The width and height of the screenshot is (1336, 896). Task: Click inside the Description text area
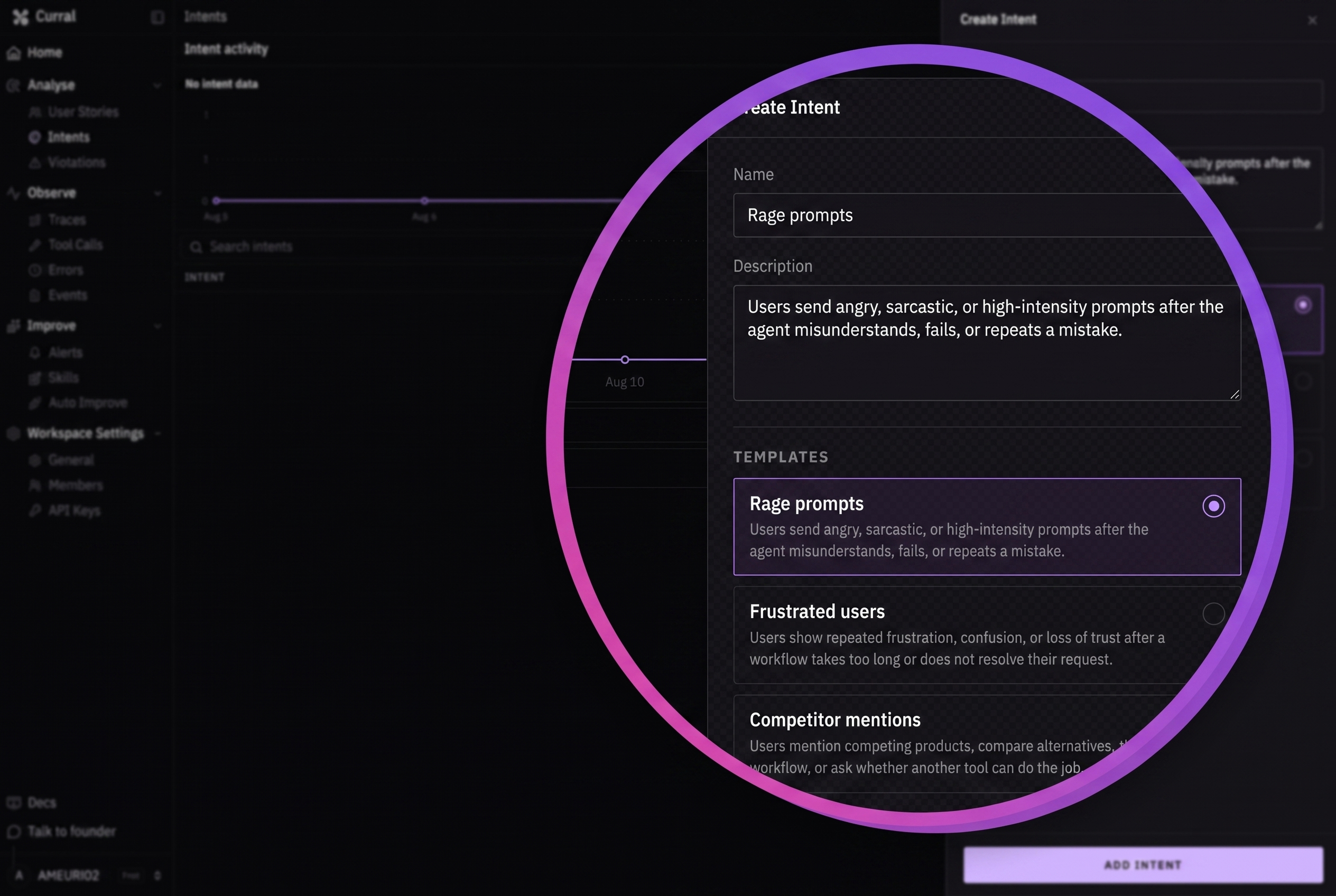(987, 343)
